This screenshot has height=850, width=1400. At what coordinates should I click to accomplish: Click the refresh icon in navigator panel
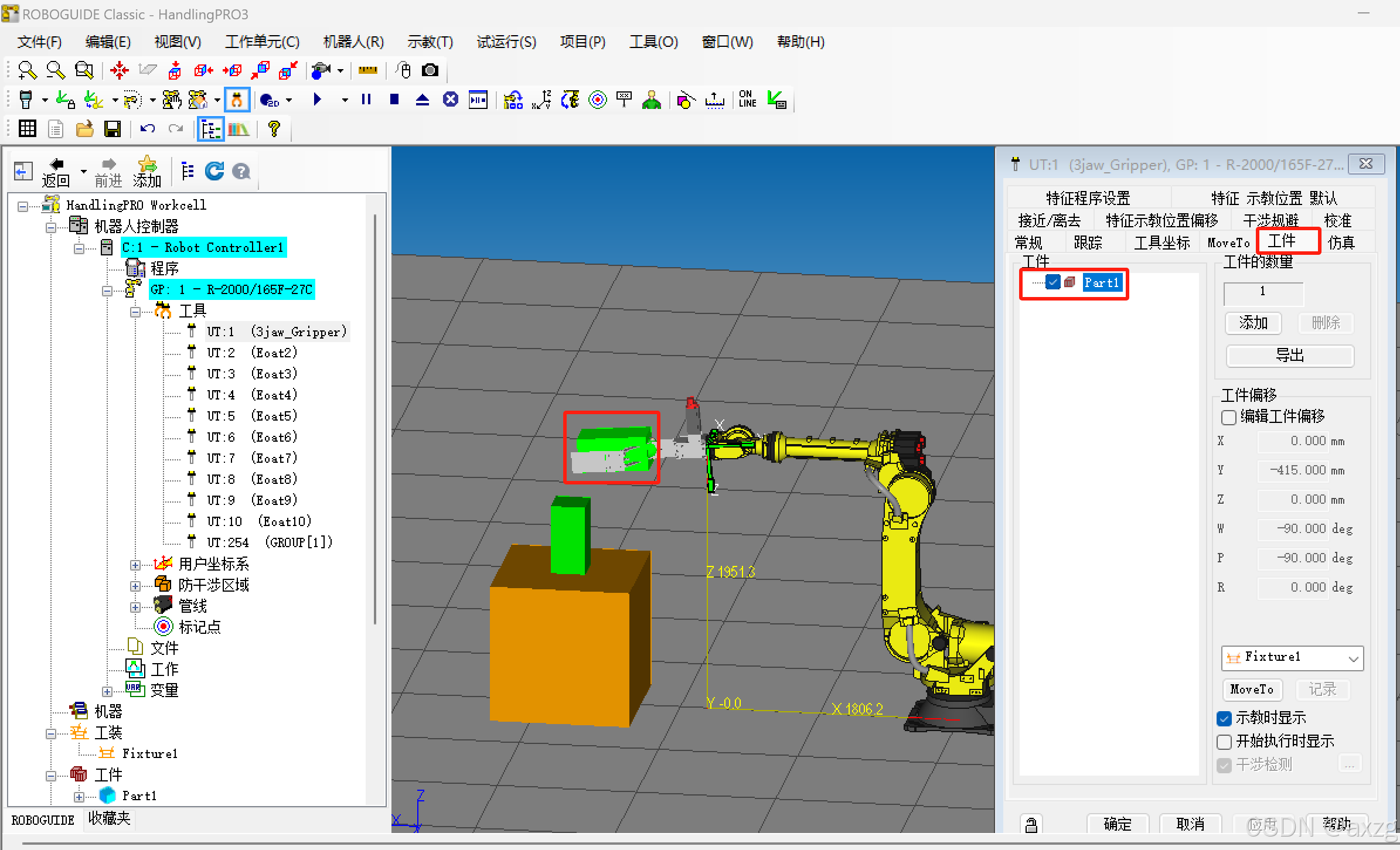pyautogui.click(x=214, y=171)
